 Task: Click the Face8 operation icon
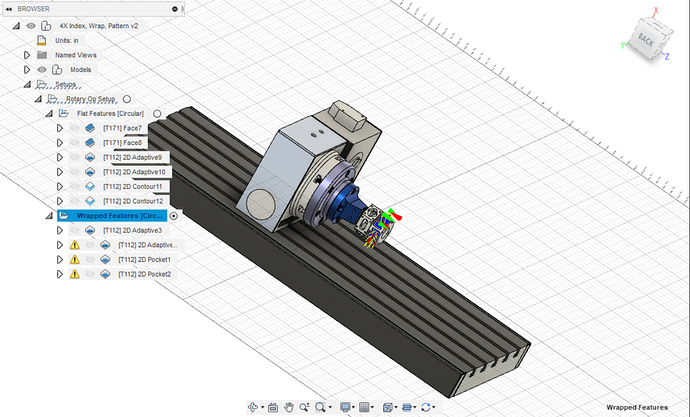point(90,143)
